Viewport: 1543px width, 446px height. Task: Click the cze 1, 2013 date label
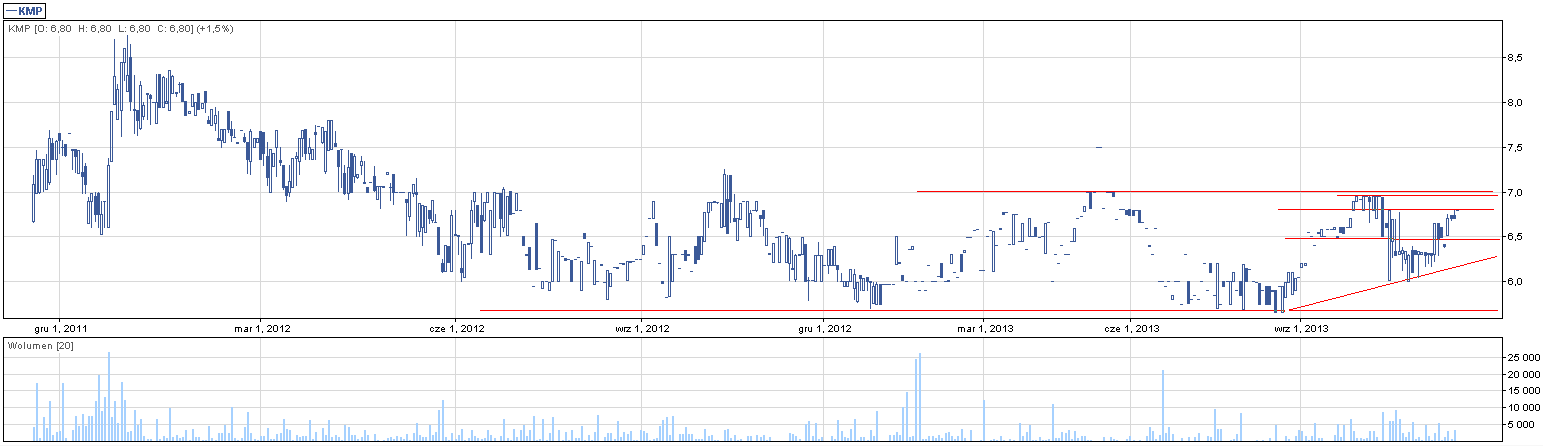point(1131,327)
